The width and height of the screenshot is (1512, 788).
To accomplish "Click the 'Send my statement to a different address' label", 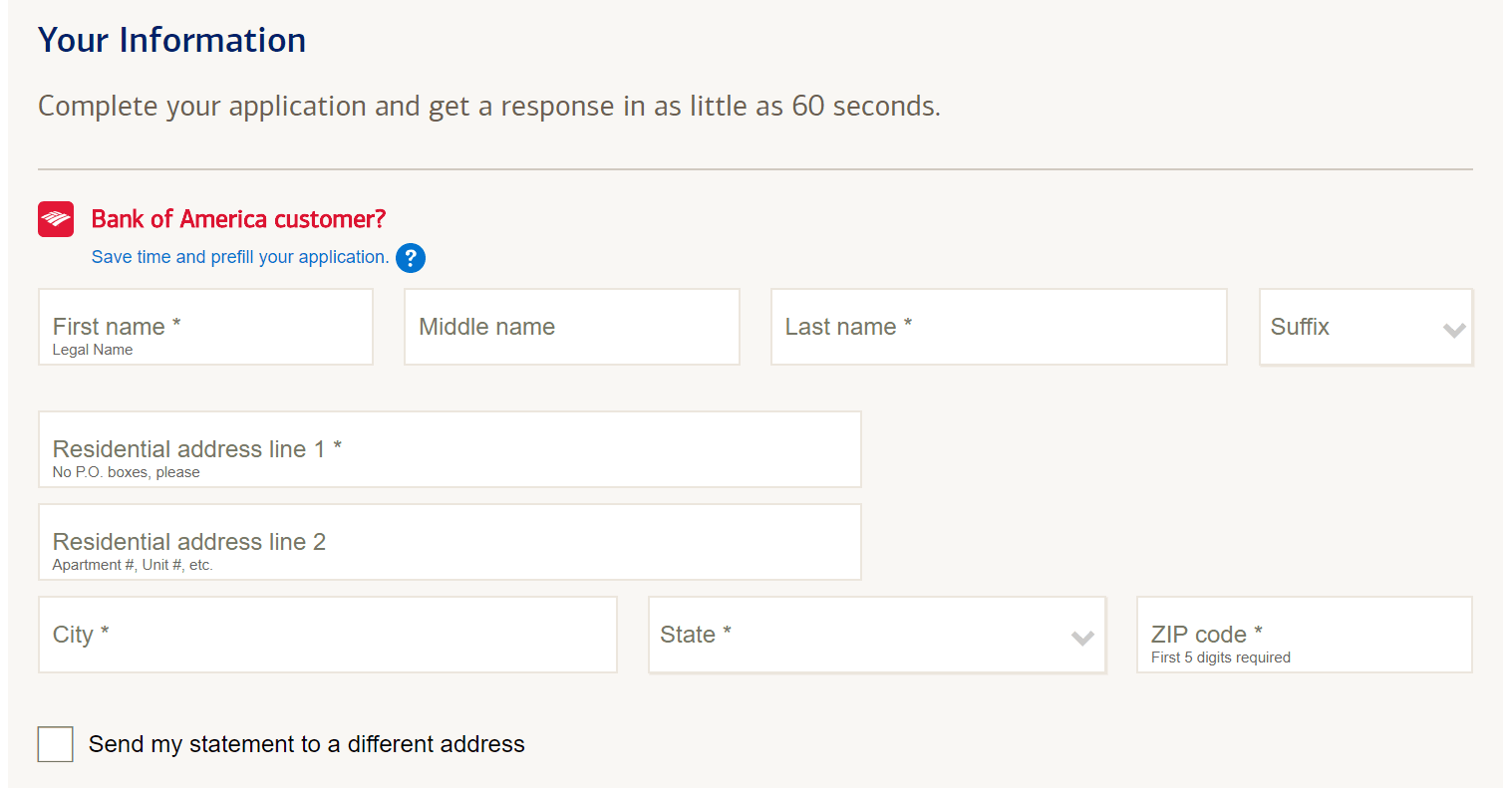I will (306, 744).
